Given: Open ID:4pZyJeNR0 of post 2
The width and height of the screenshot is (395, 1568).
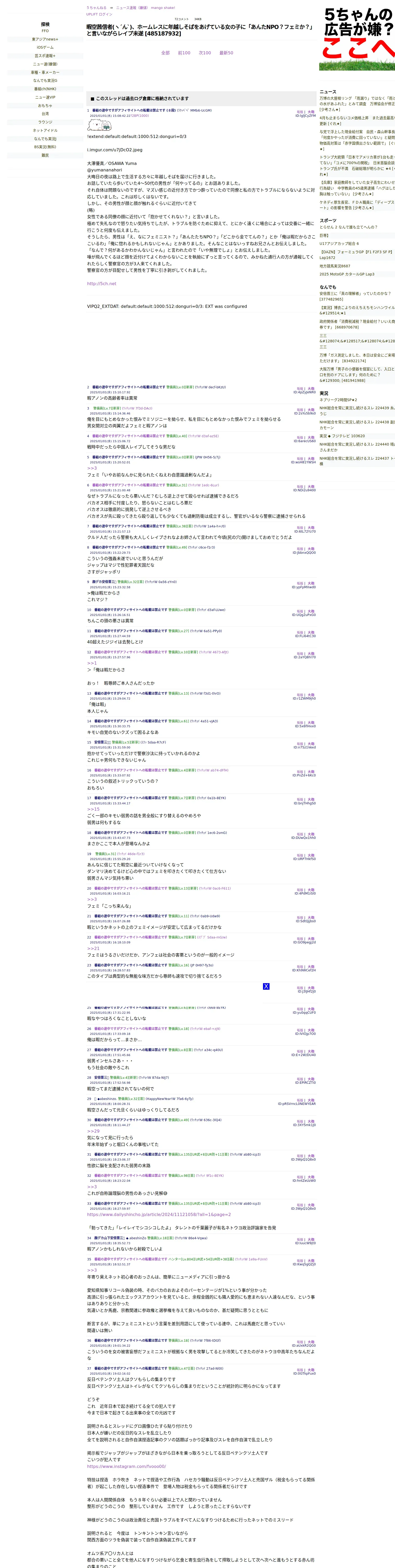Looking at the screenshot, I should coord(304,393).
